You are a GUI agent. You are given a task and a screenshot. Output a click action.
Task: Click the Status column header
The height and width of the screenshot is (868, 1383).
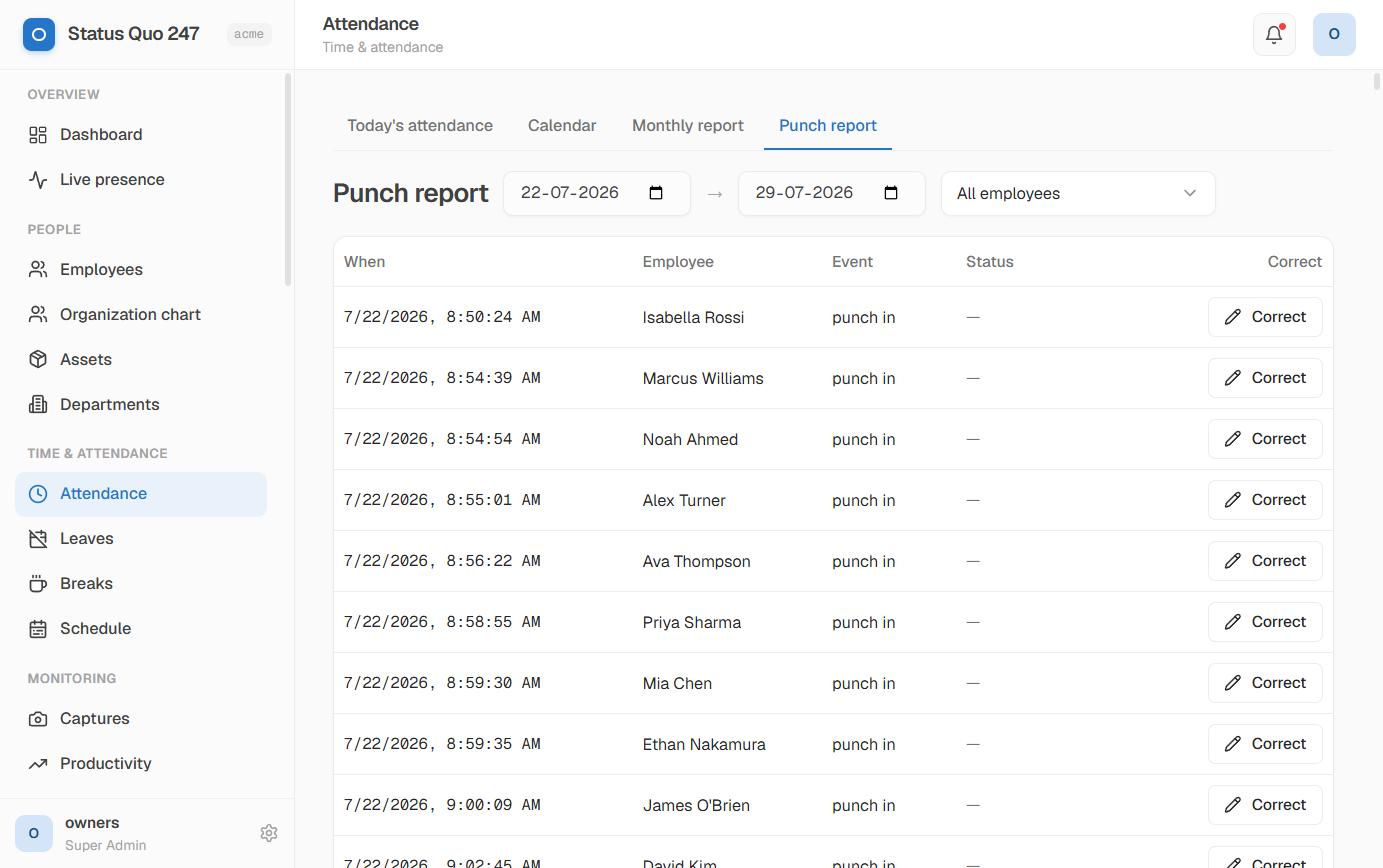990,262
